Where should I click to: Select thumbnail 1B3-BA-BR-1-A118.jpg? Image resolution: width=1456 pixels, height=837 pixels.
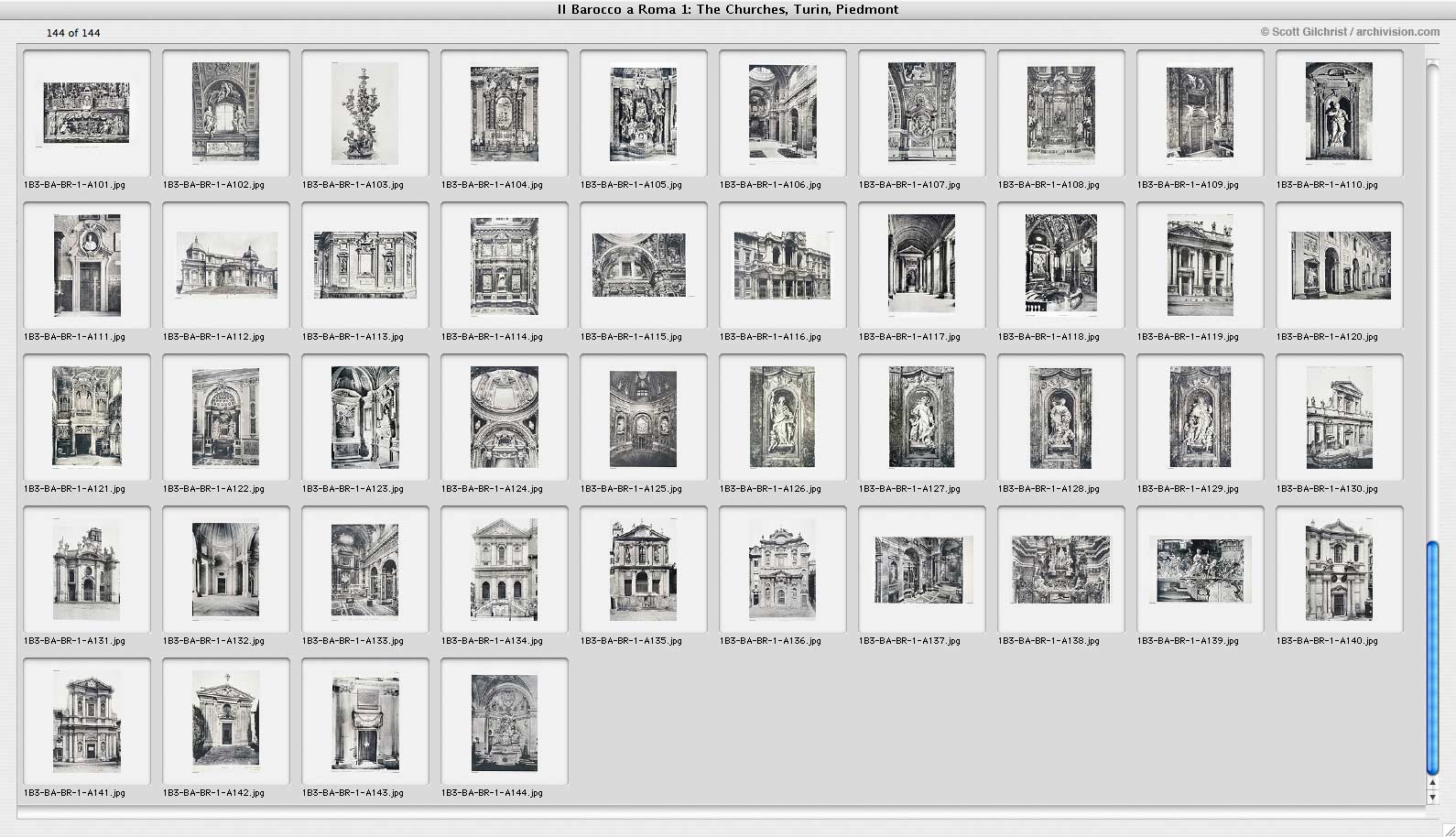(x=1061, y=265)
